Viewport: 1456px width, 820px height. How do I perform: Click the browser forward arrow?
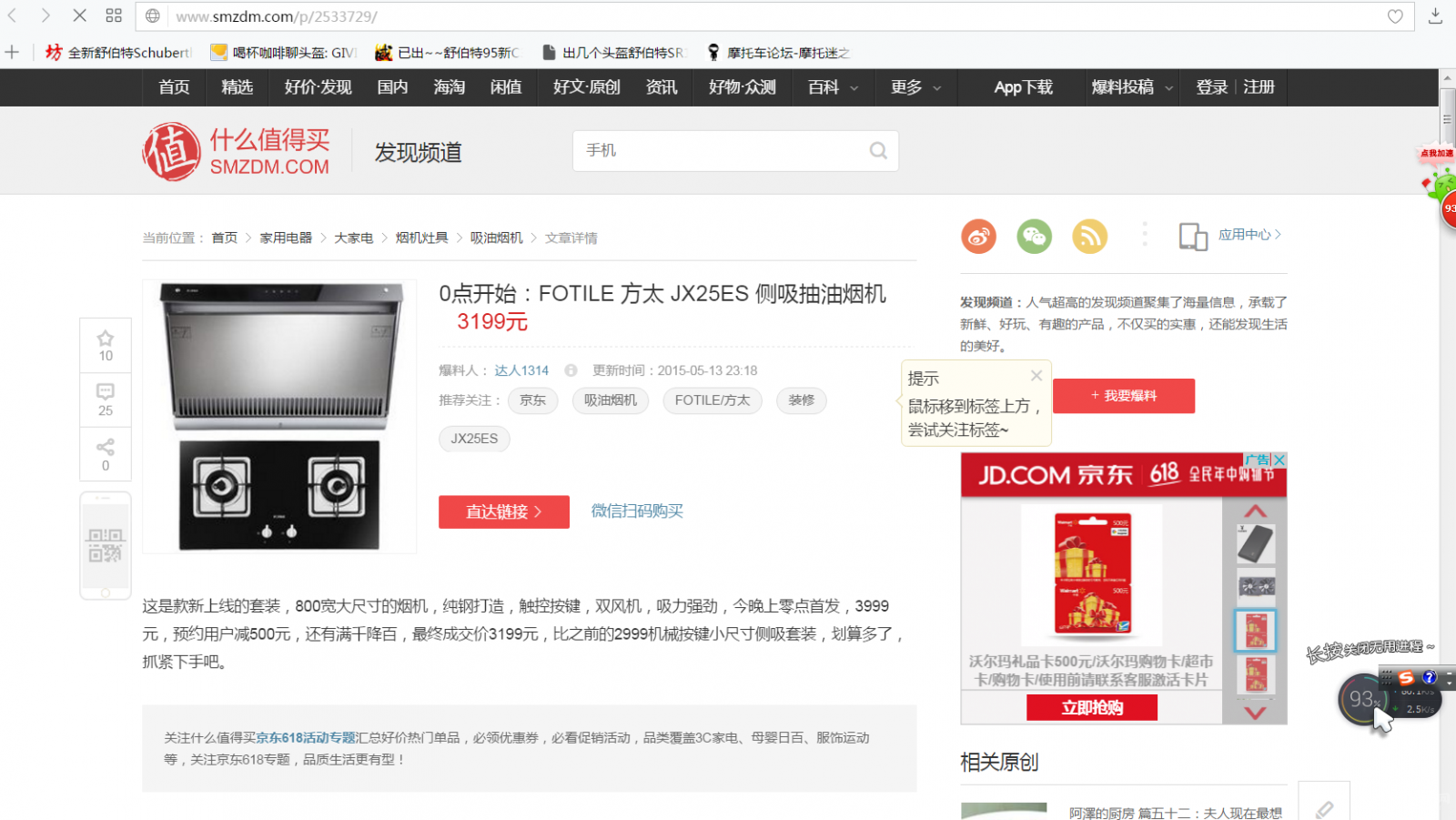(x=45, y=16)
